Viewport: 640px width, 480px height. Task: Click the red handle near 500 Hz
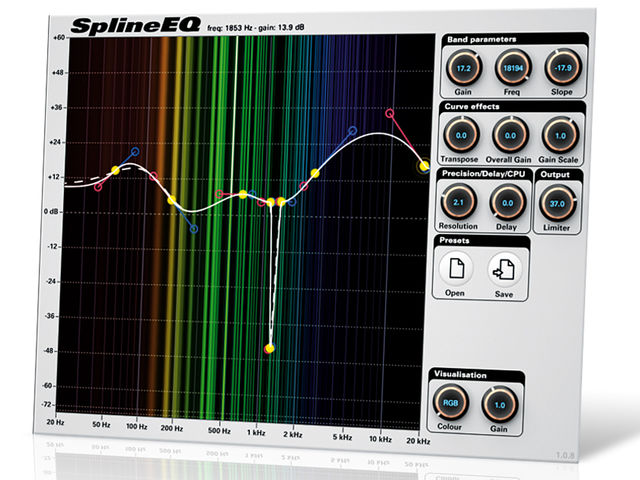(x=219, y=194)
